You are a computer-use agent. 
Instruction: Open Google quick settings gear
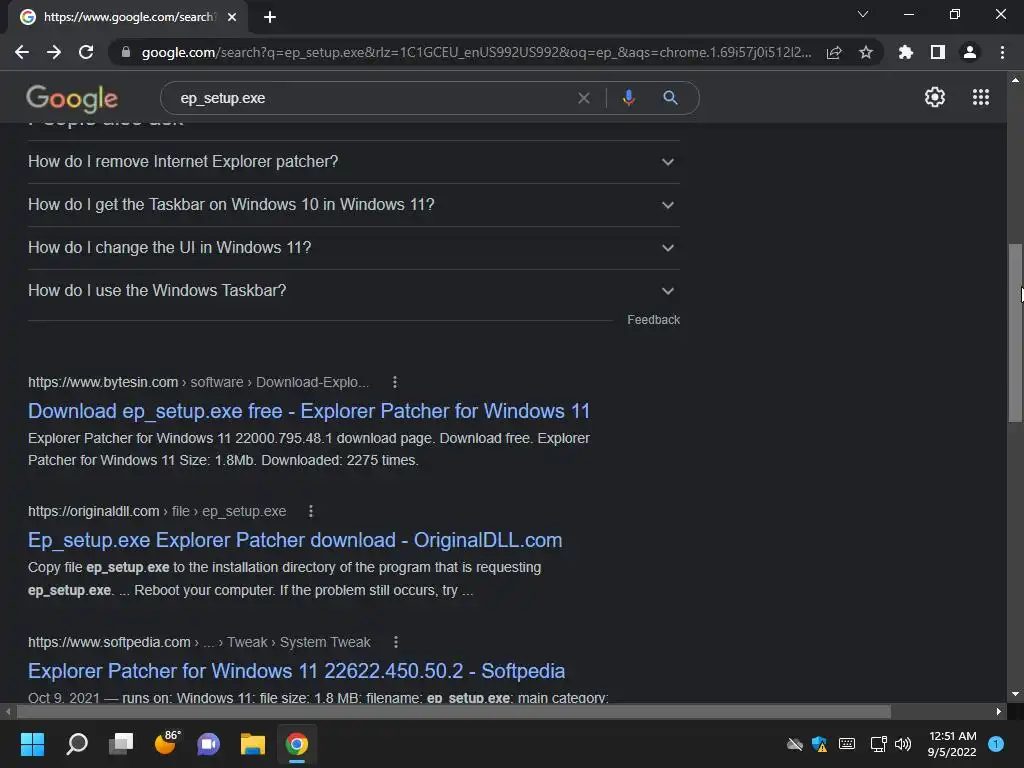[x=935, y=97]
